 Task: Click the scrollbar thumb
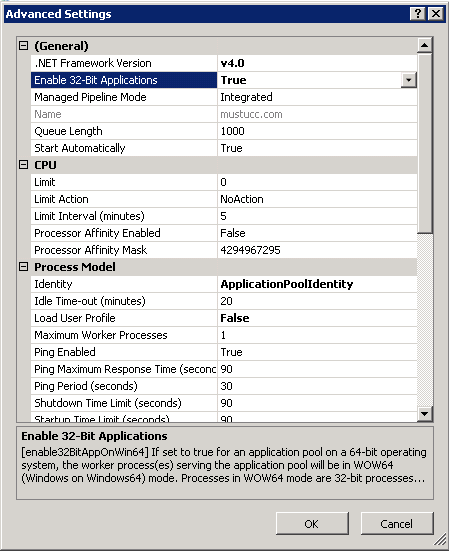click(424, 143)
